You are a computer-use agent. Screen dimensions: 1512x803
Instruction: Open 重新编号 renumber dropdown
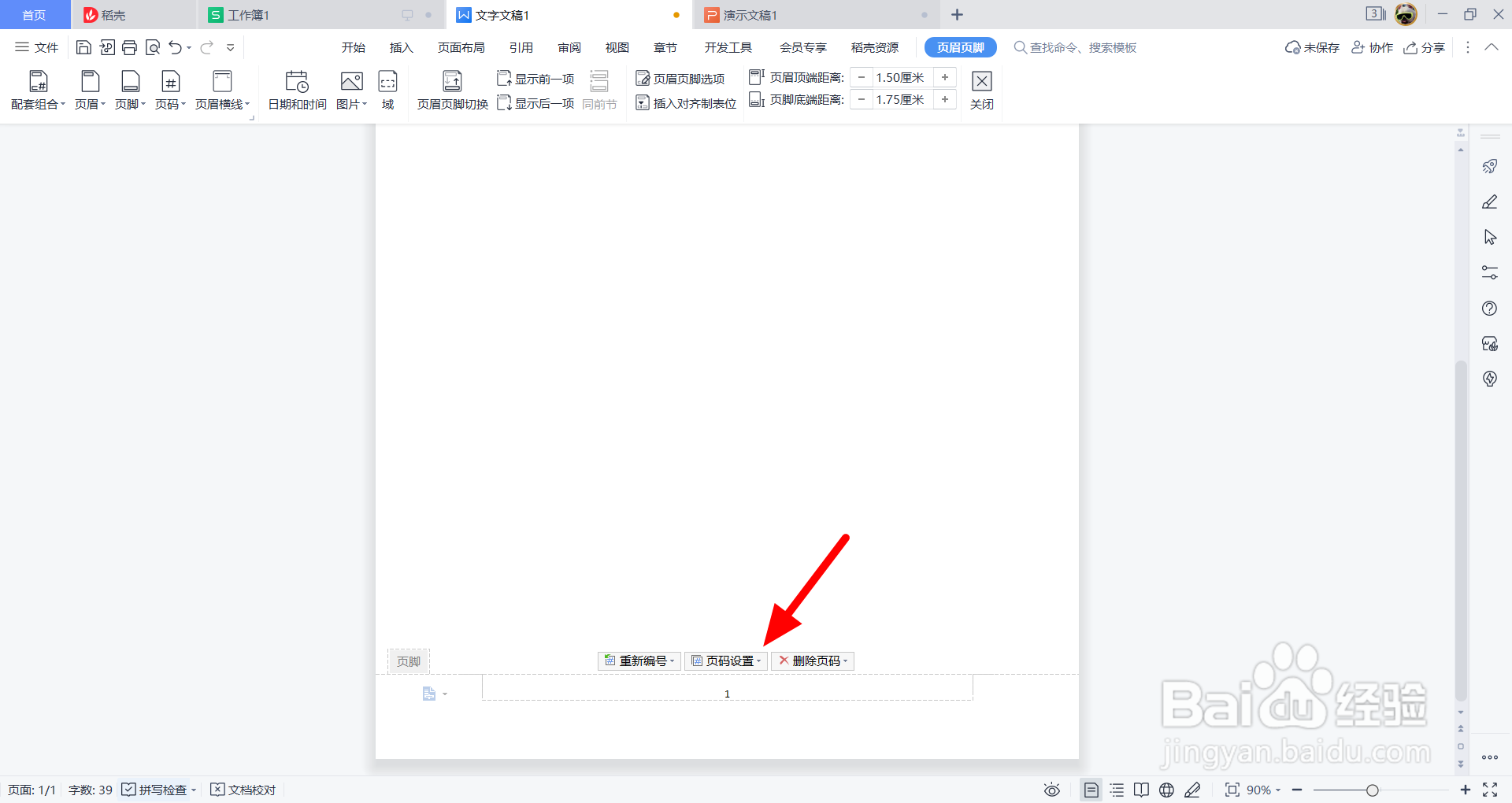(639, 661)
